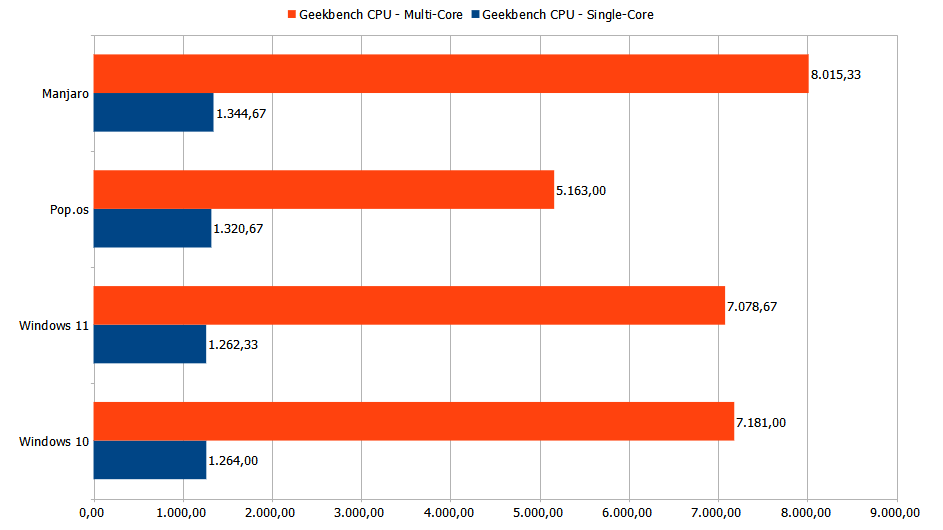Select the Windows 11 Single-Core blue bar

[x=150, y=344]
